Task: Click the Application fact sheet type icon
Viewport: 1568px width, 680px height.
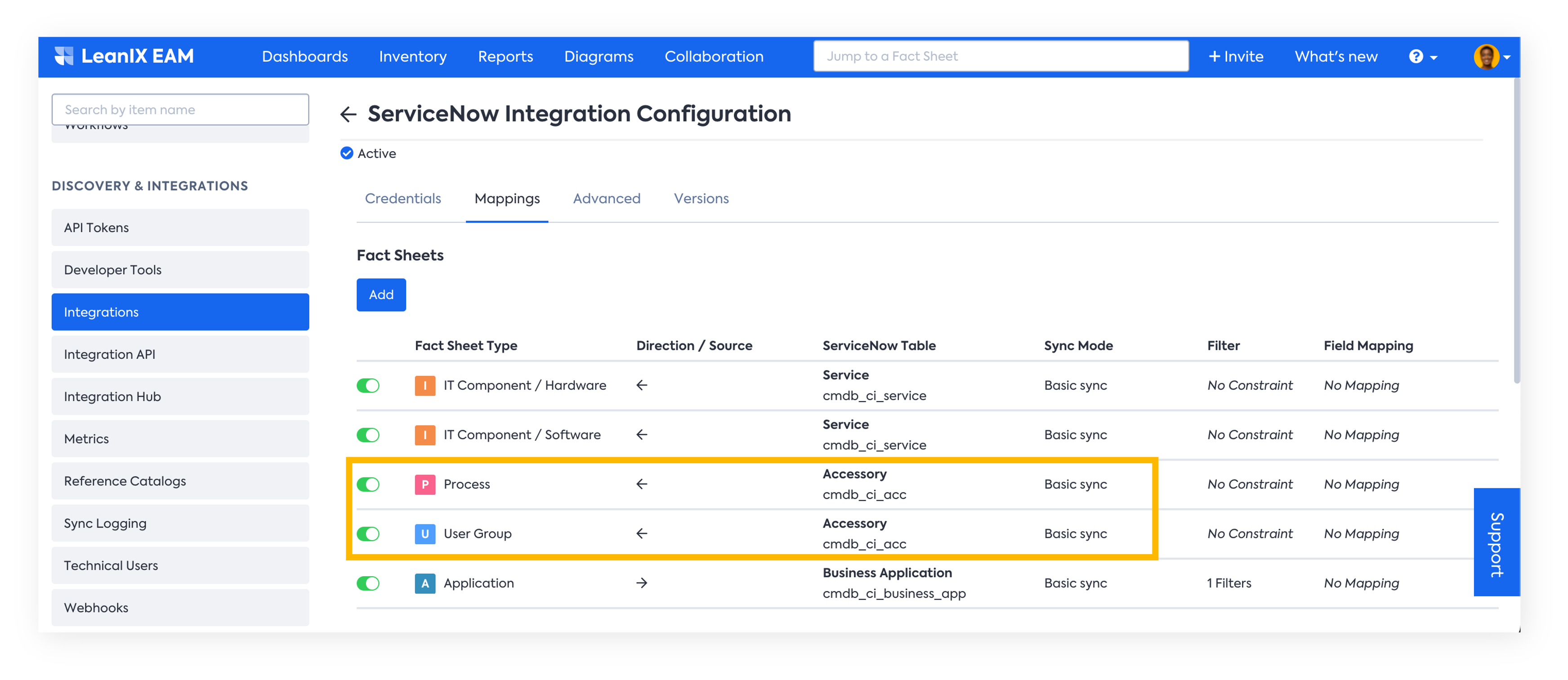Action: 425,583
